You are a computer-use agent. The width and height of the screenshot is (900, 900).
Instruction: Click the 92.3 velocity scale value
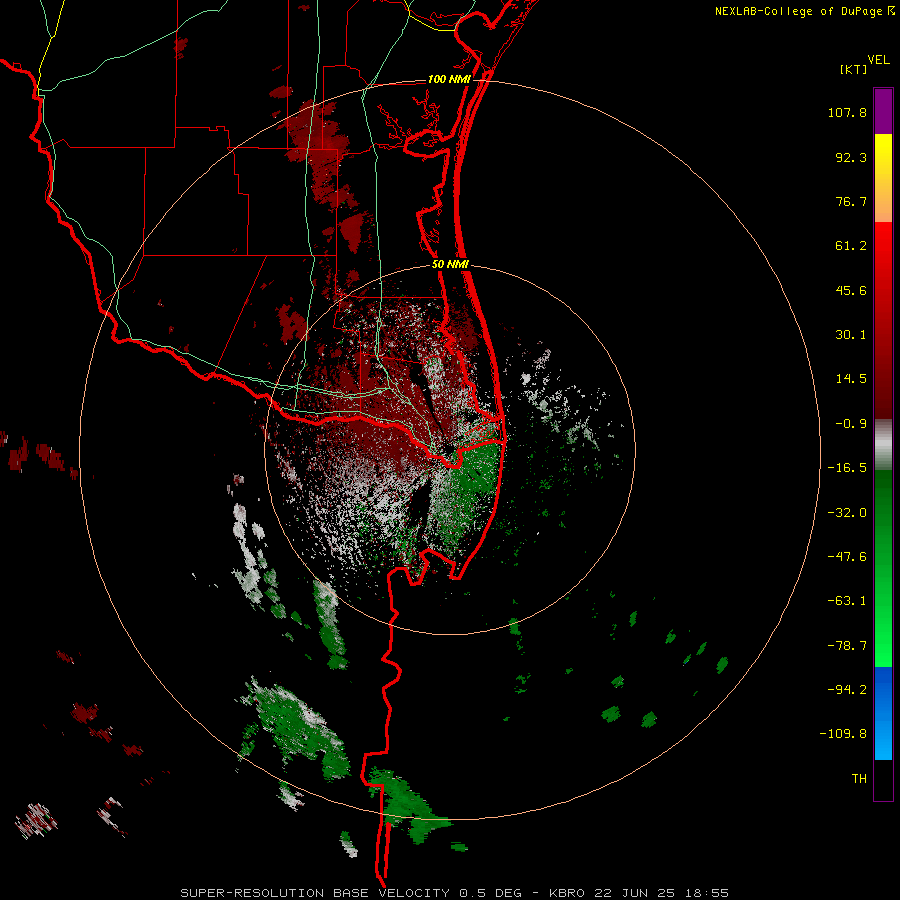[851, 157]
